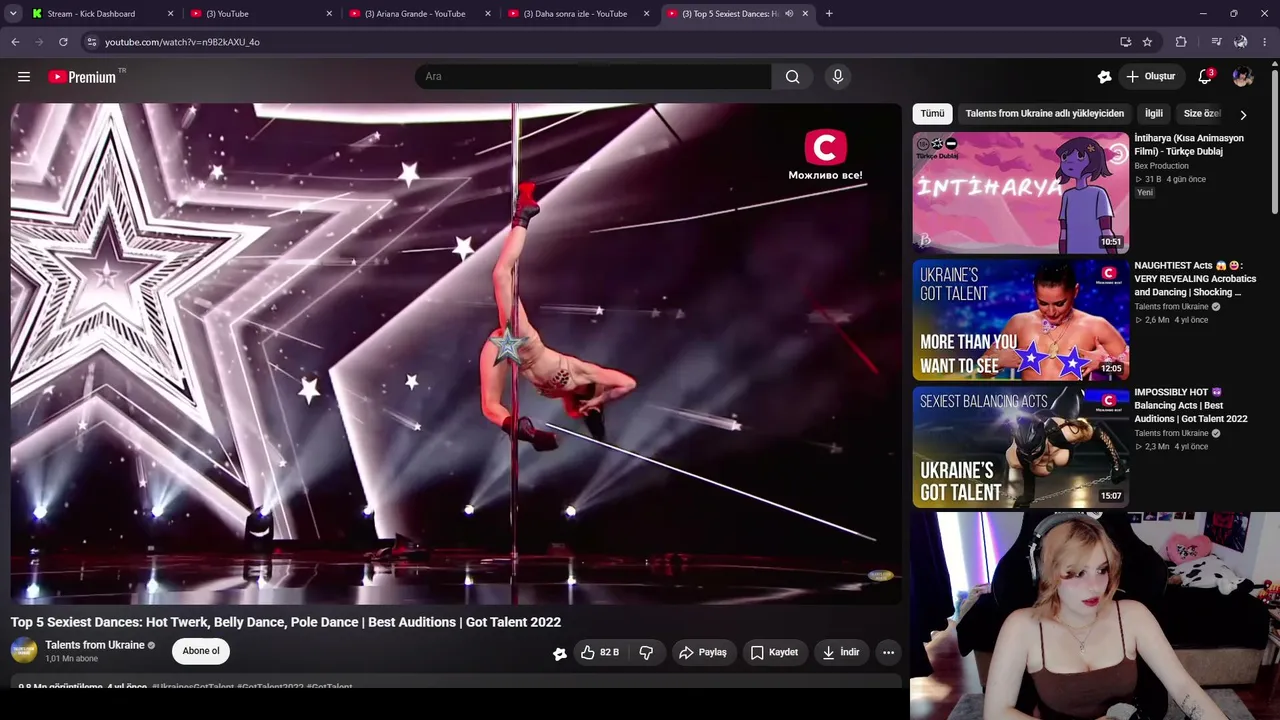Open more actions menu under the video
The width and height of the screenshot is (1280, 720).
(x=888, y=652)
